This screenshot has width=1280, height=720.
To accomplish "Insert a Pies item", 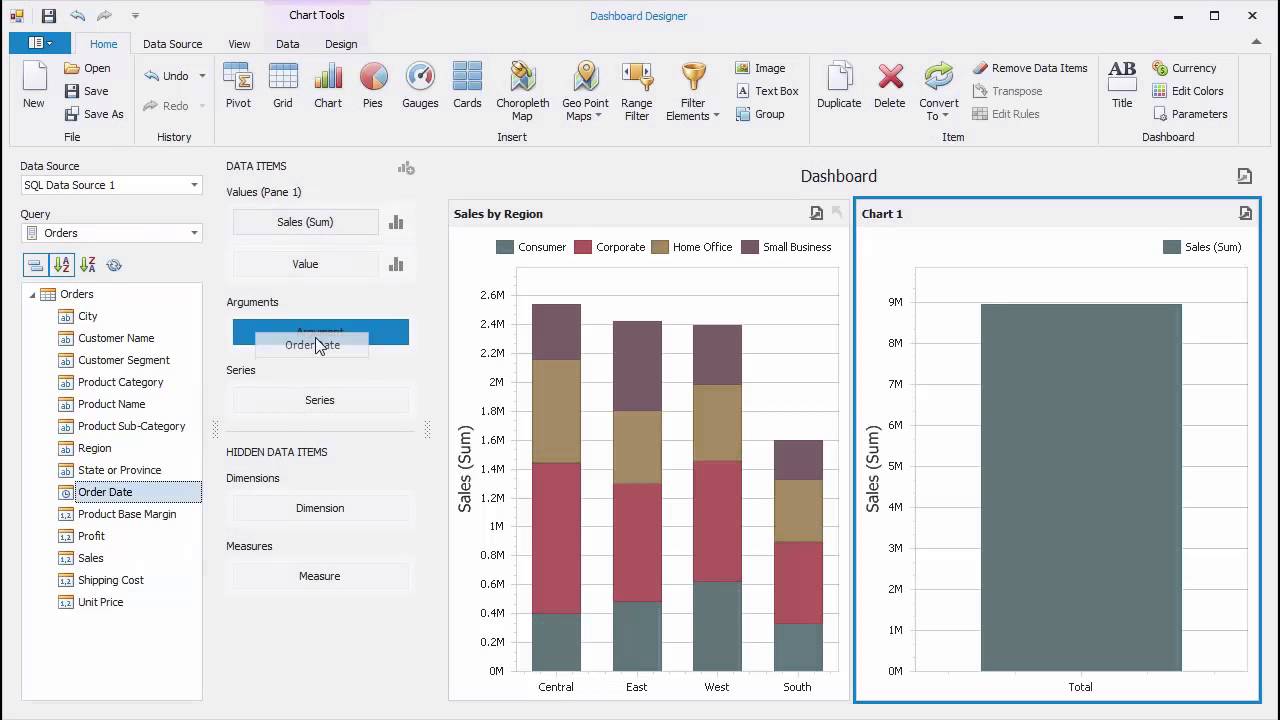I will [x=373, y=86].
